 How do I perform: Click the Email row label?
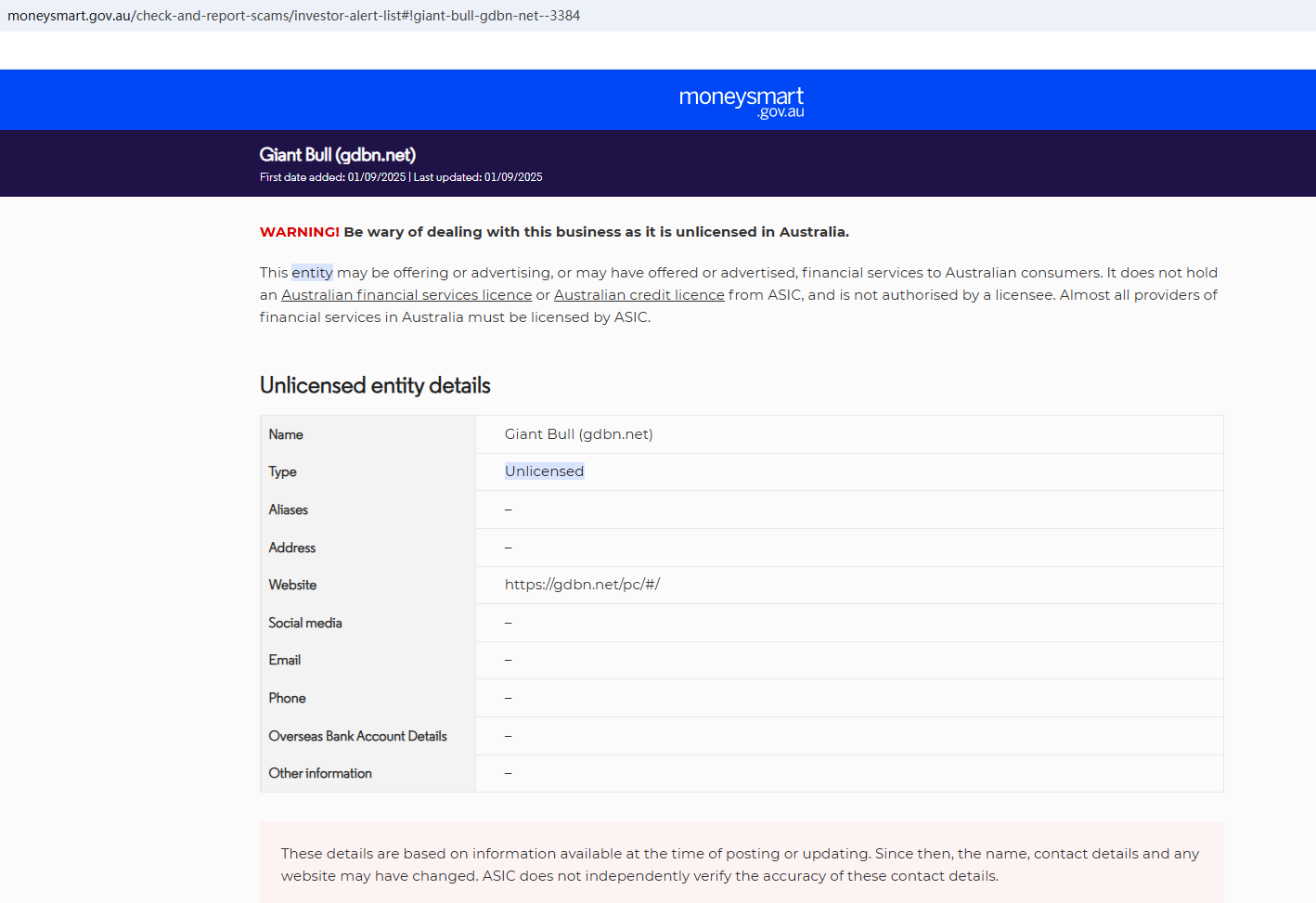pos(284,660)
